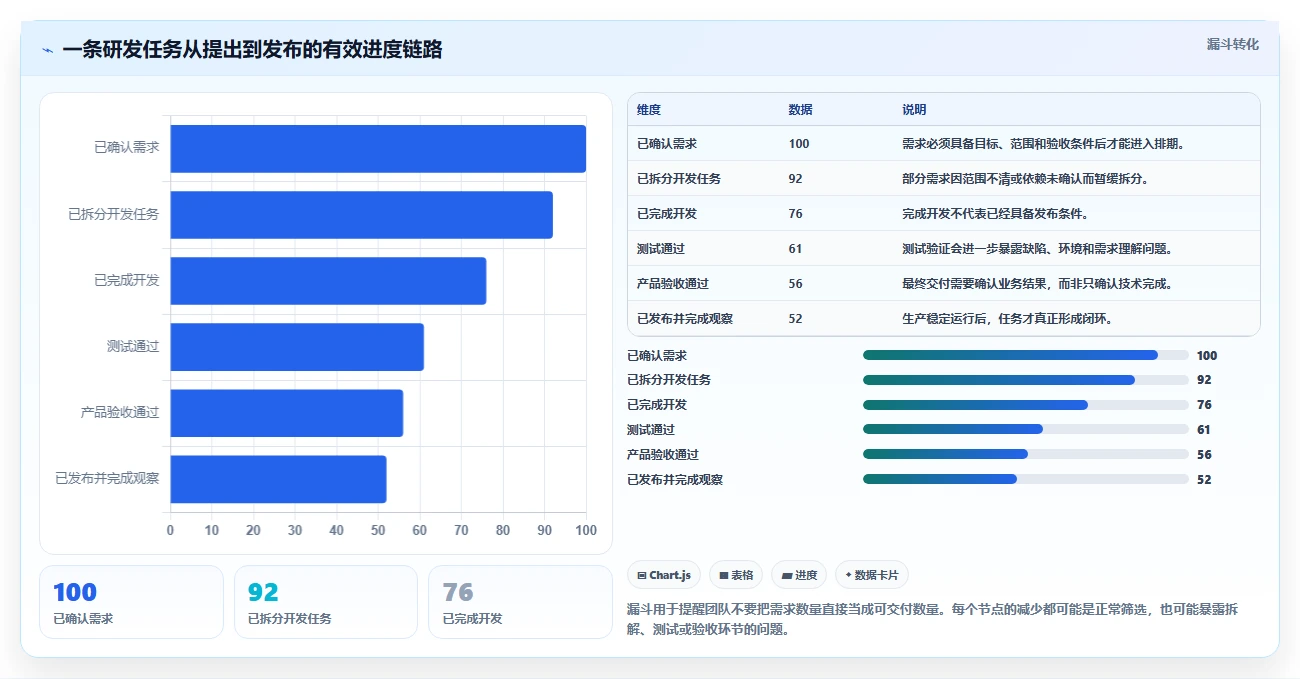The image size is (1300, 679).
Task: Click the value 61 beside the progress bar
Action: point(1204,430)
